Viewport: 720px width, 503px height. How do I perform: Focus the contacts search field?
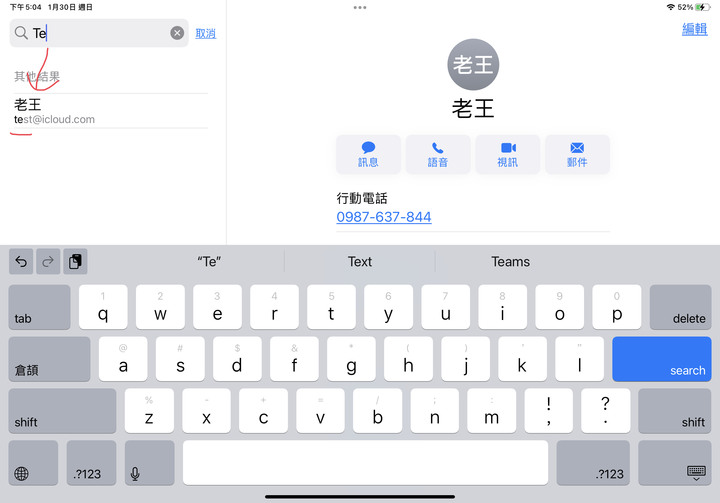tap(99, 33)
